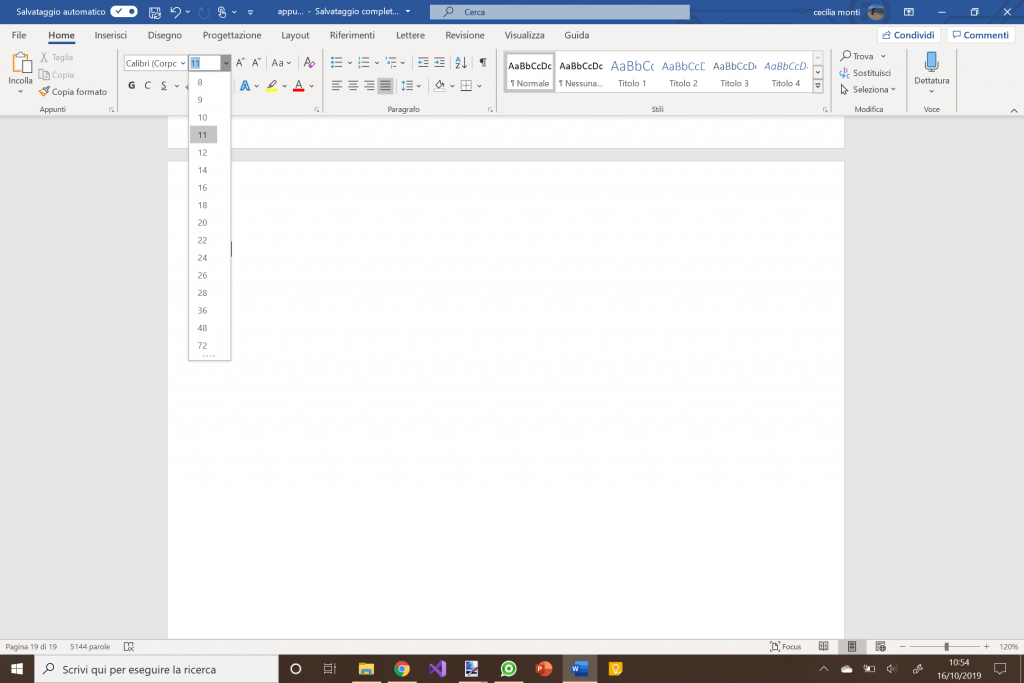This screenshot has width=1024, height=683.
Task: Click the borders icon
Action: (466, 86)
